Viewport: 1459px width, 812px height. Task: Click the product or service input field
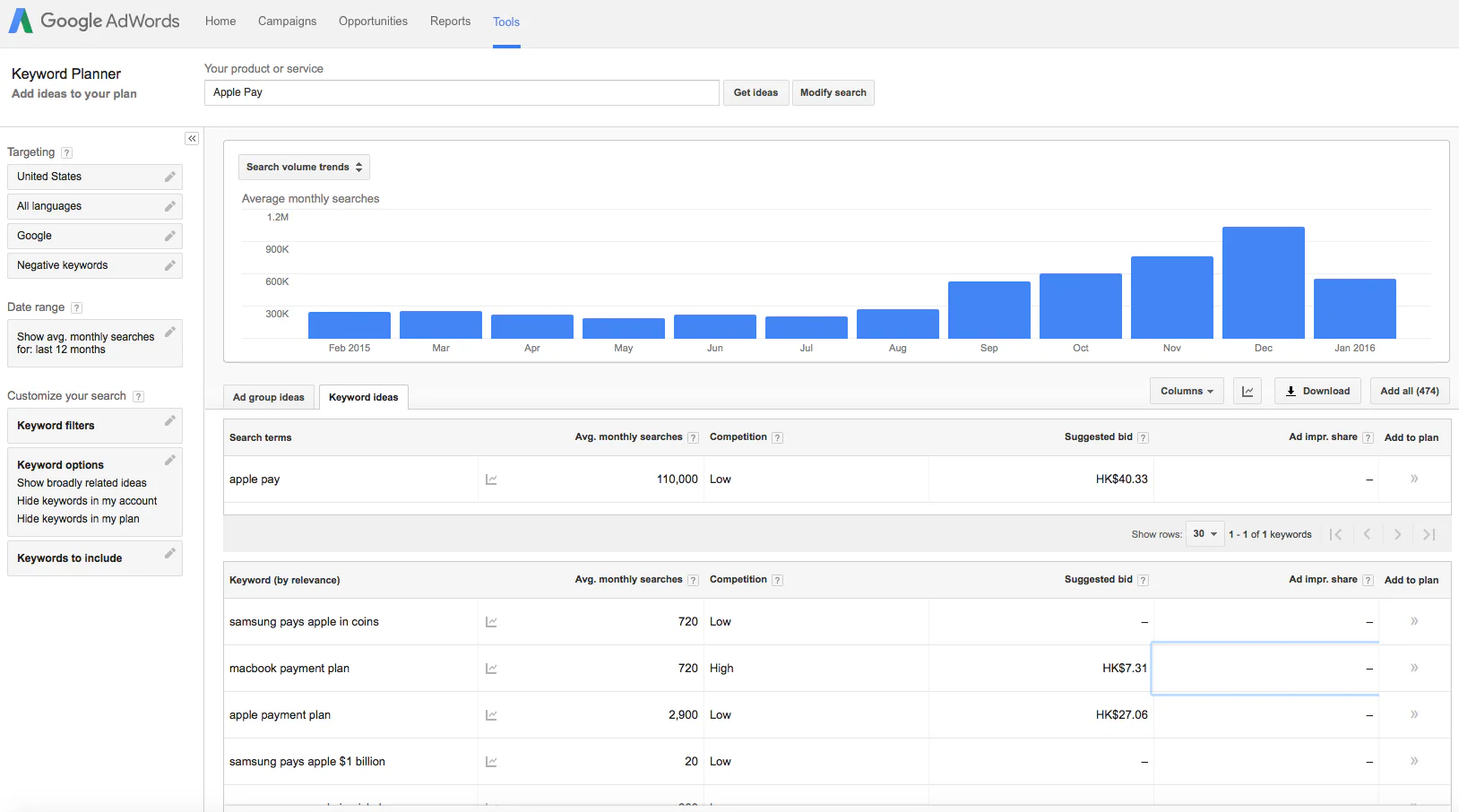click(462, 92)
